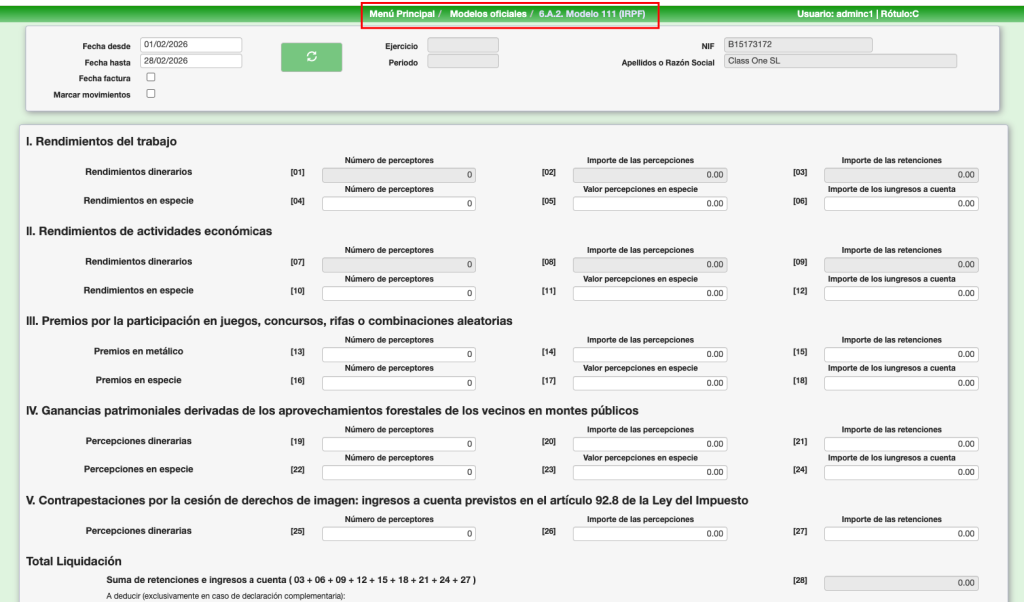Click field [19] percepciones dinerarias perceptores
Image resolution: width=1024 pixels, height=602 pixels.
(x=398, y=444)
